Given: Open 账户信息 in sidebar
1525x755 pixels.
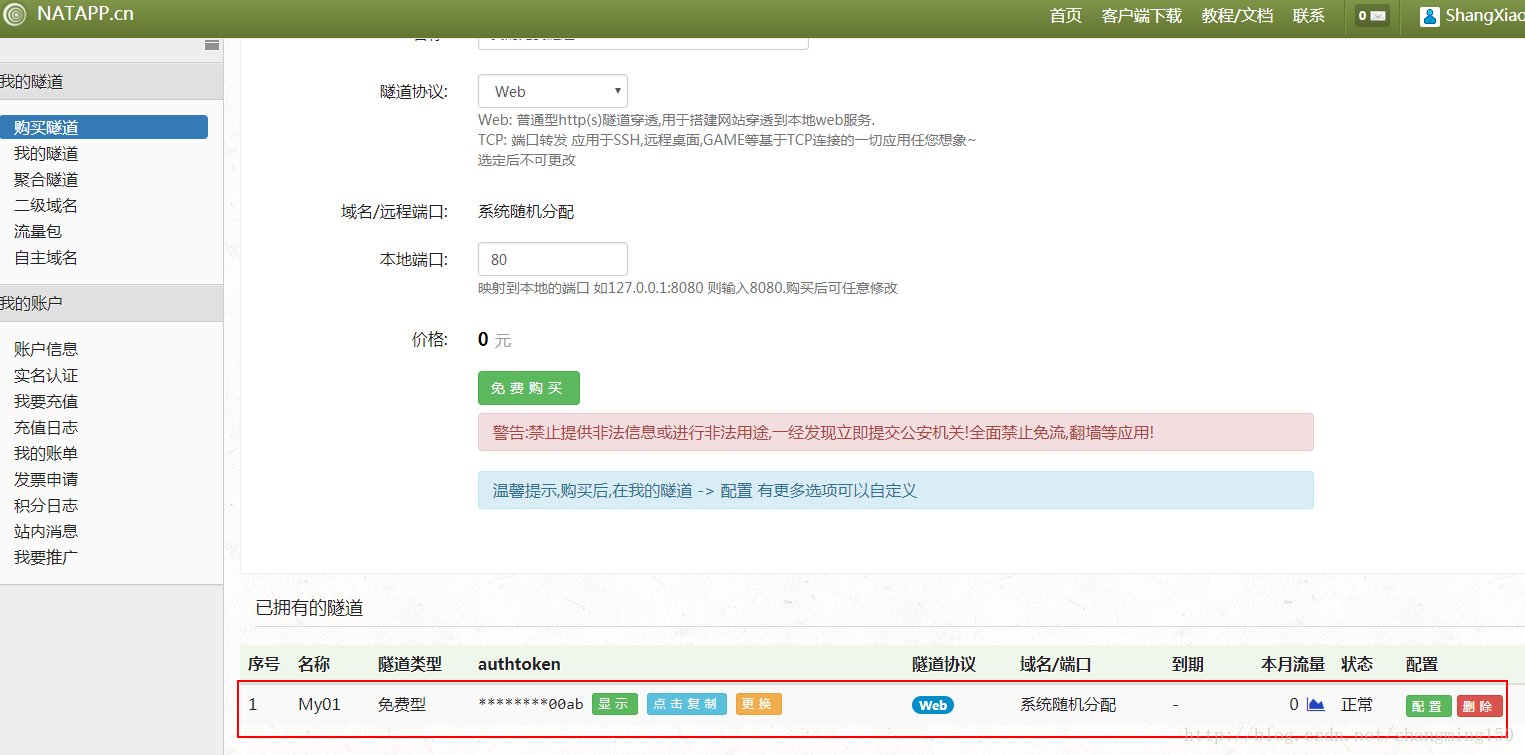Looking at the screenshot, I should [x=46, y=349].
